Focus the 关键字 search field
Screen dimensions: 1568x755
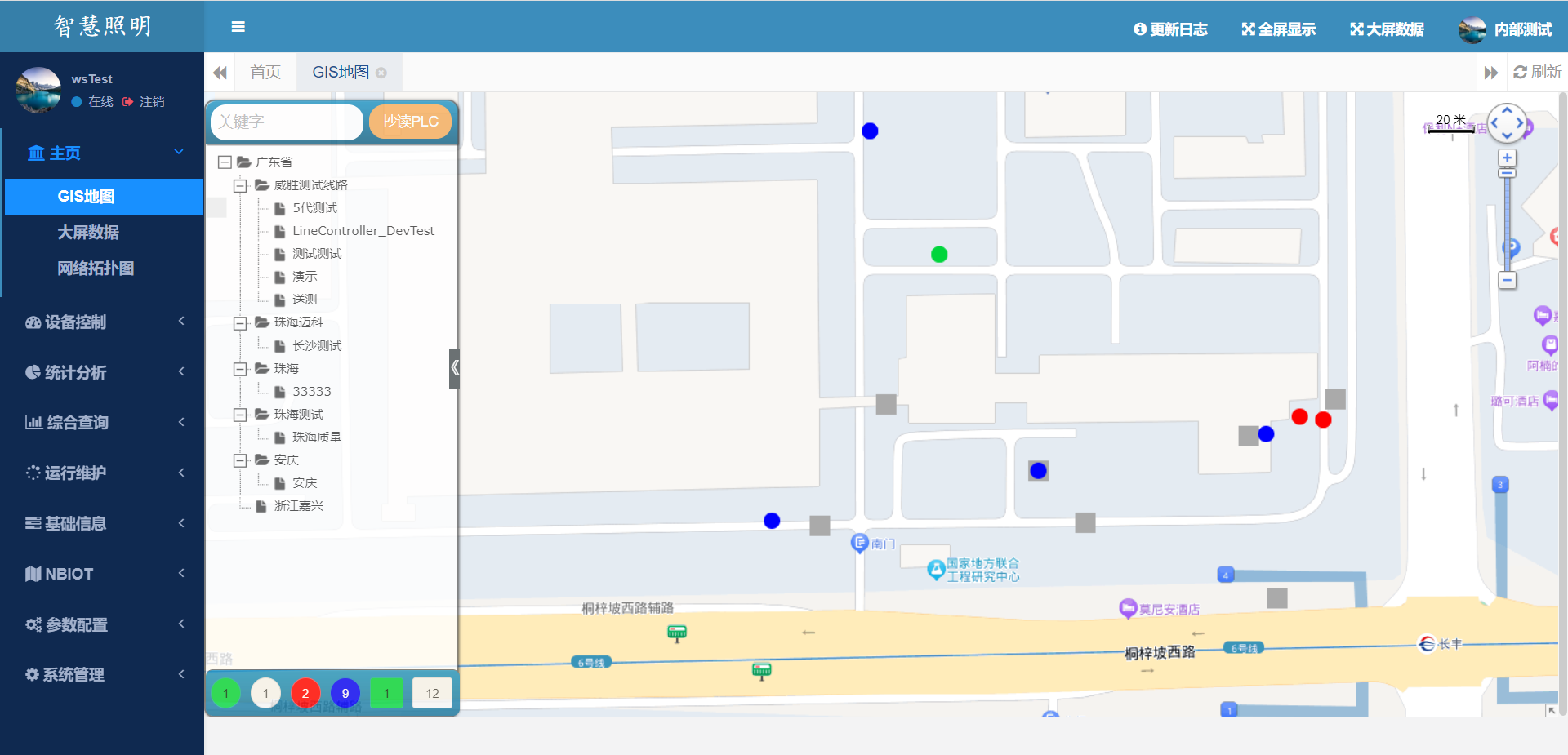[x=287, y=122]
